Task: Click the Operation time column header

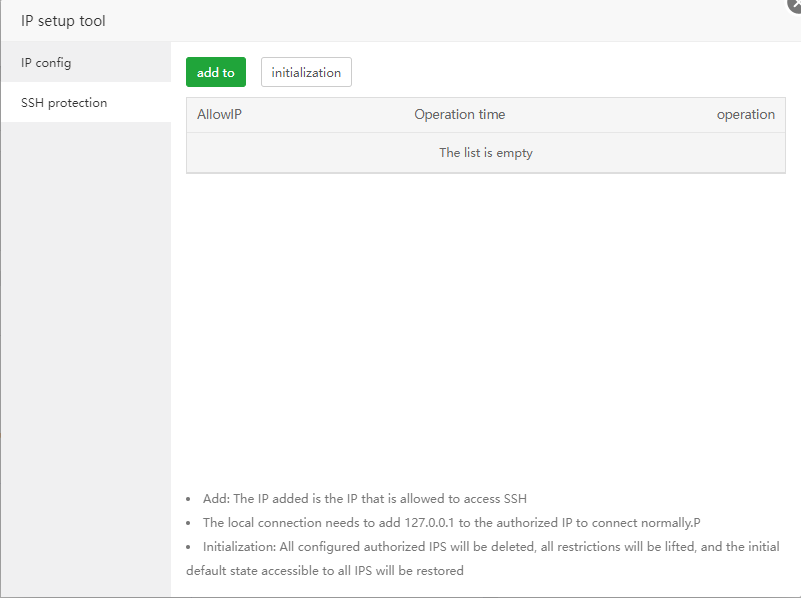Action: [x=460, y=115]
